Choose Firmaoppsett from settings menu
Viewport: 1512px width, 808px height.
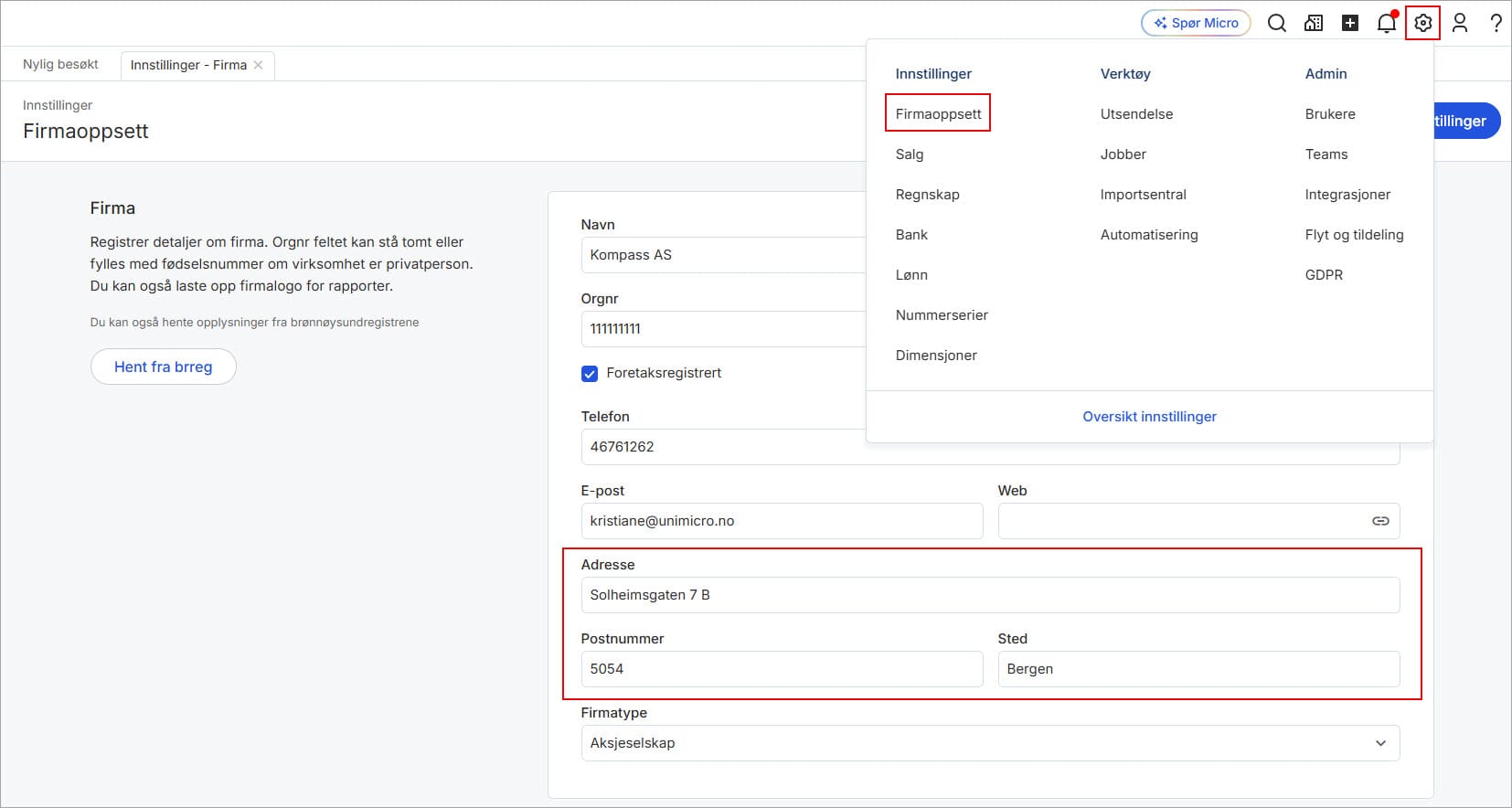938,114
